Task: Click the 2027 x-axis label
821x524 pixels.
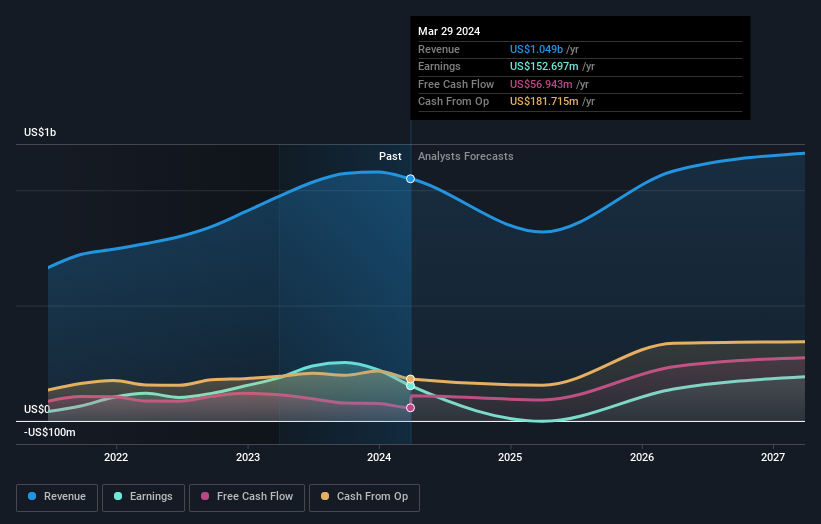Action: click(x=773, y=457)
